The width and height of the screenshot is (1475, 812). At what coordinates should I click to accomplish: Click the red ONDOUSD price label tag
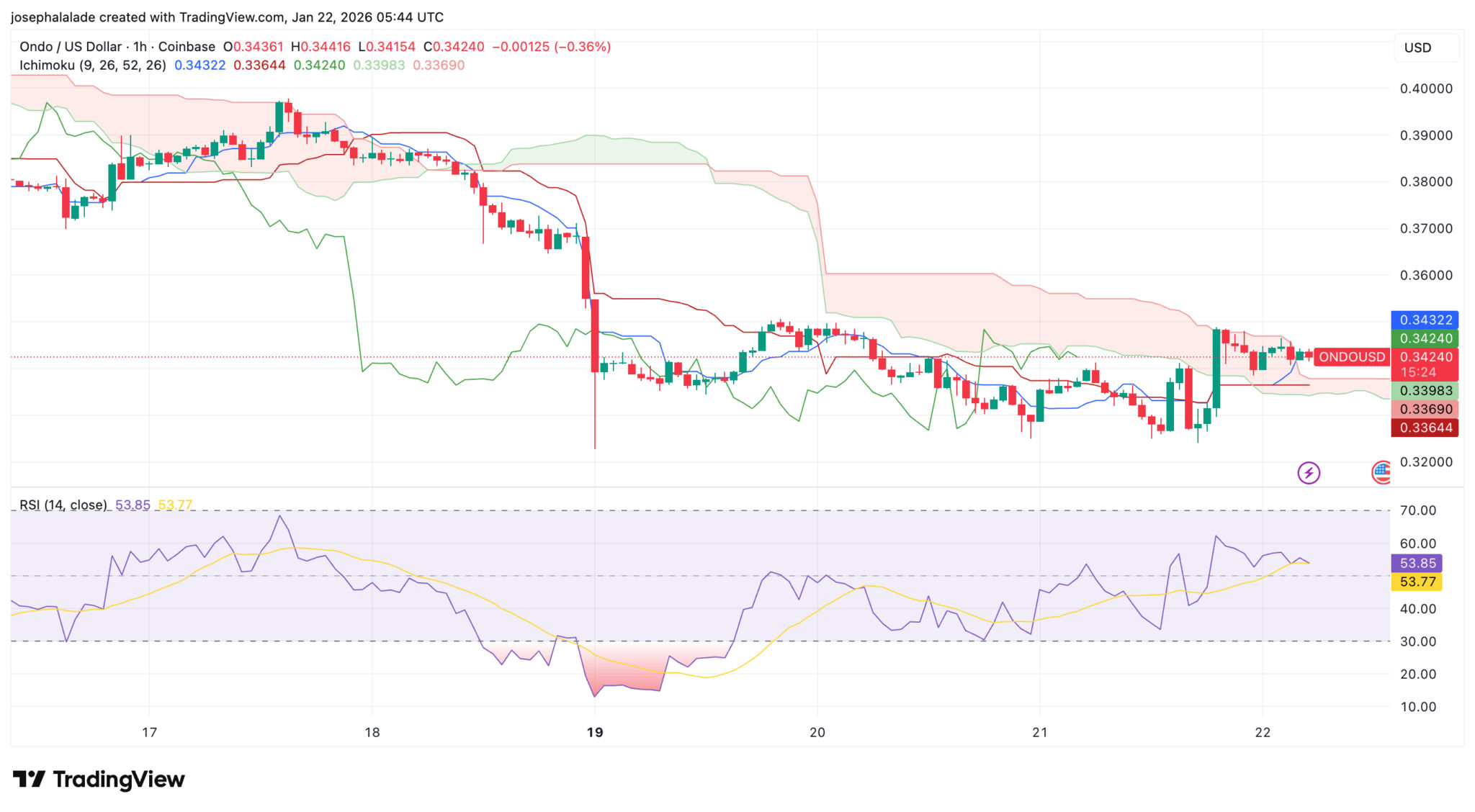click(x=1351, y=357)
